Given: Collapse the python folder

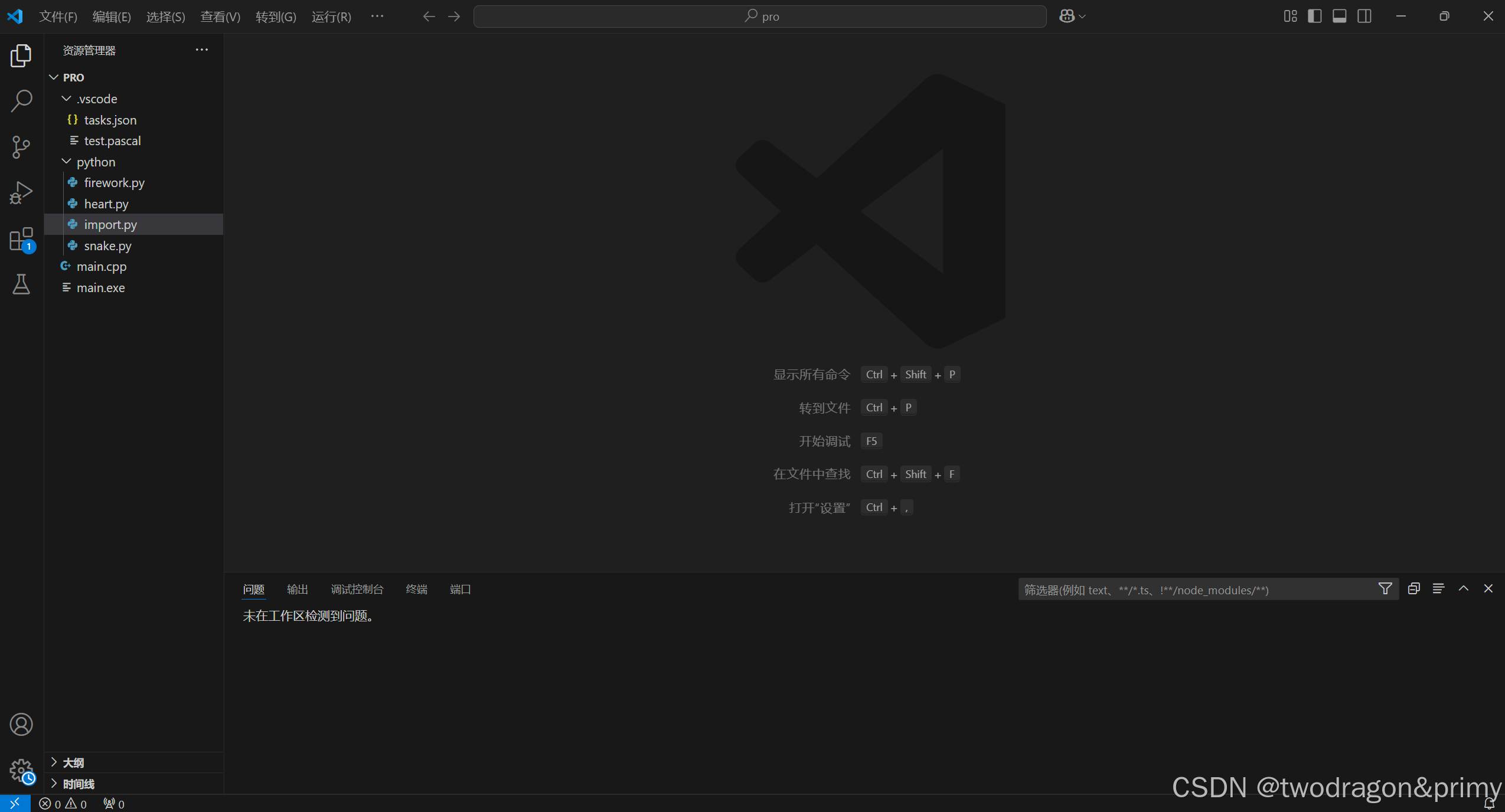Looking at the screenshot, I should tap(96, 162).
